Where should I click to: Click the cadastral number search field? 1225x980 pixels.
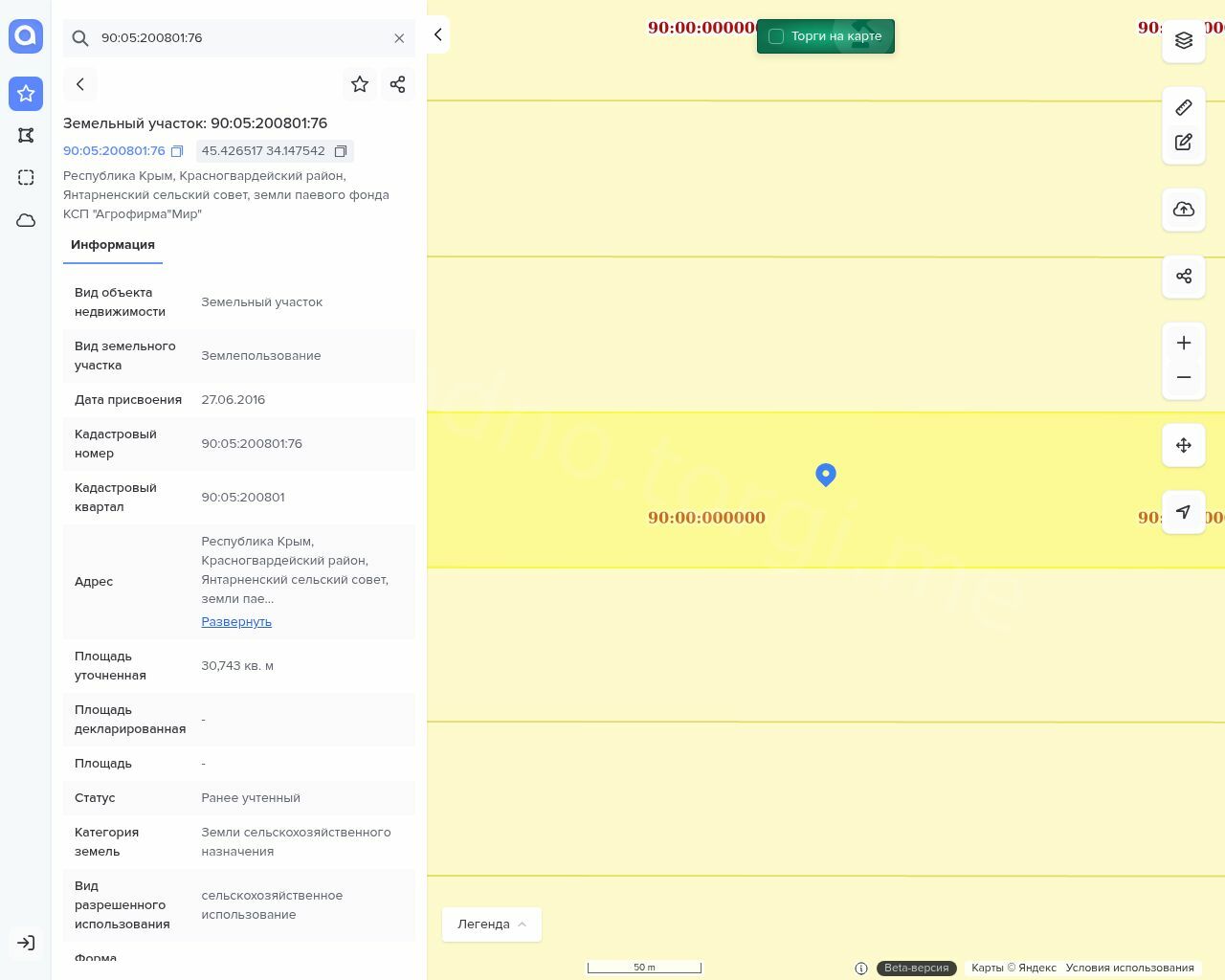[x=239, y=38]
